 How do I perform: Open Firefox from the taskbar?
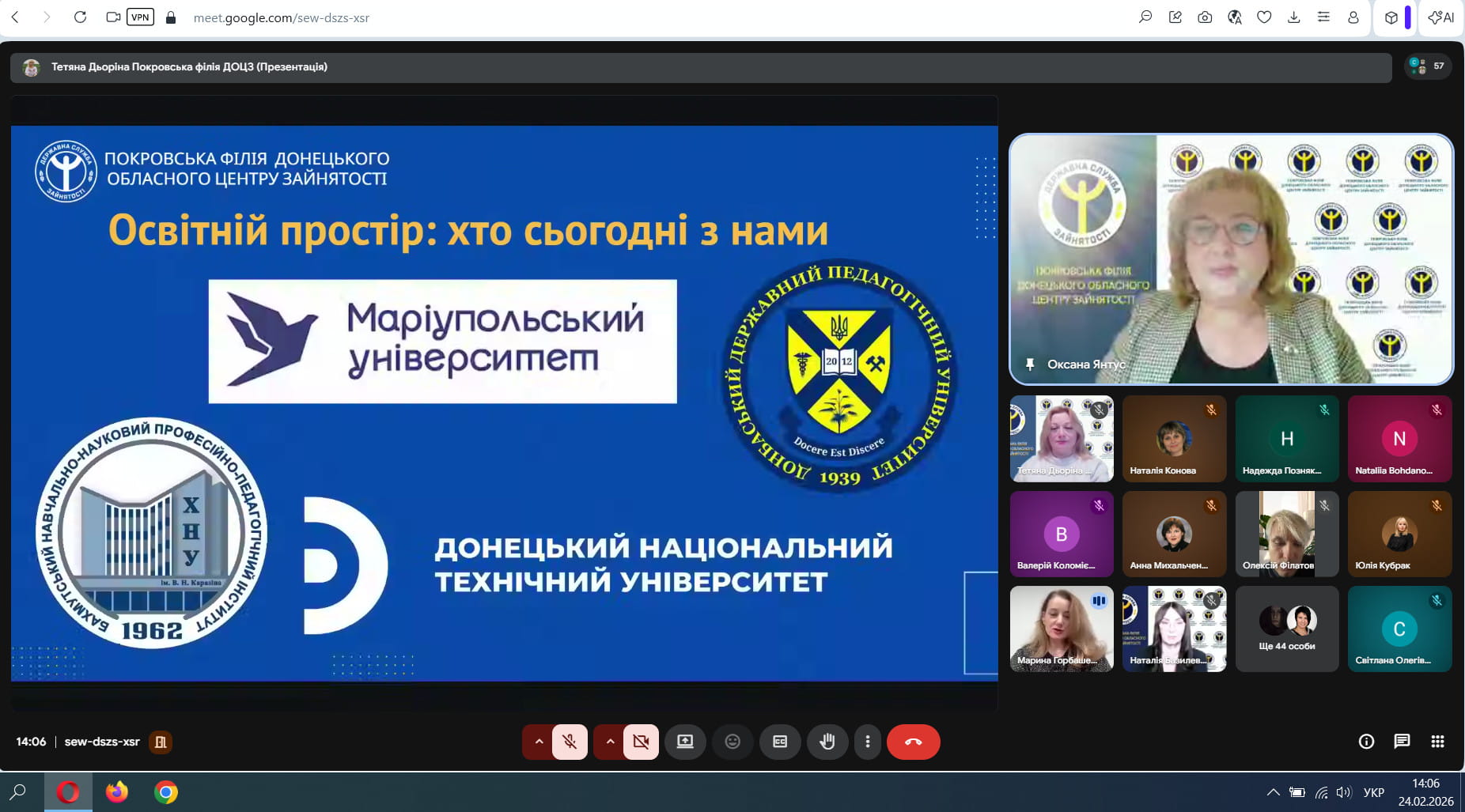(117, 792)
